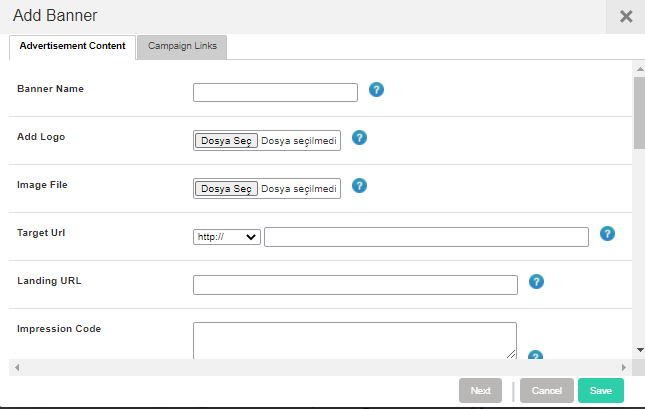Switch to the Campaign Links tab
This screenshot has height=409, width=645.
pos(182,47)
